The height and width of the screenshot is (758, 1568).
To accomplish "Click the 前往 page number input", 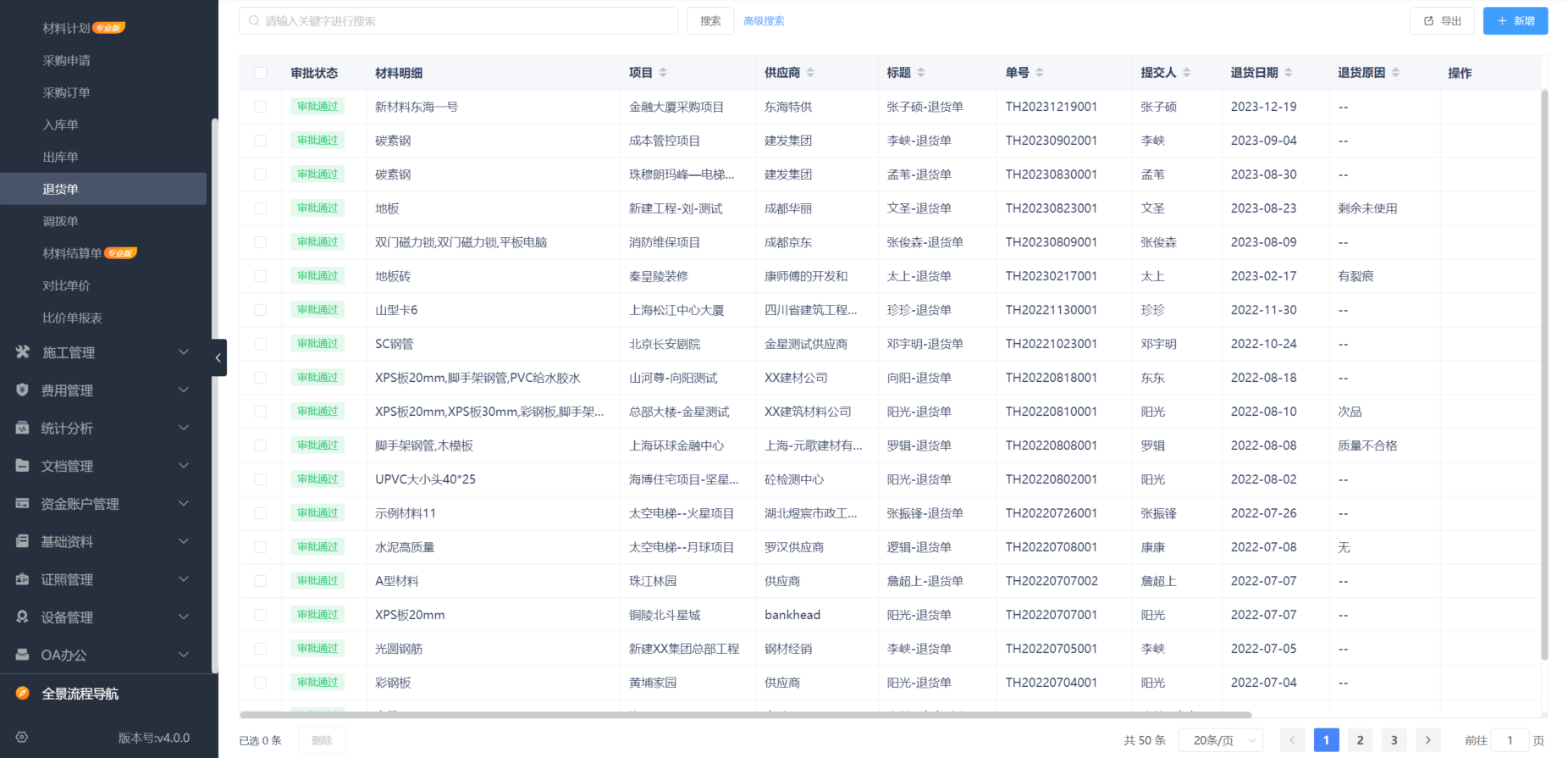I will click(x=1510, y=740).
